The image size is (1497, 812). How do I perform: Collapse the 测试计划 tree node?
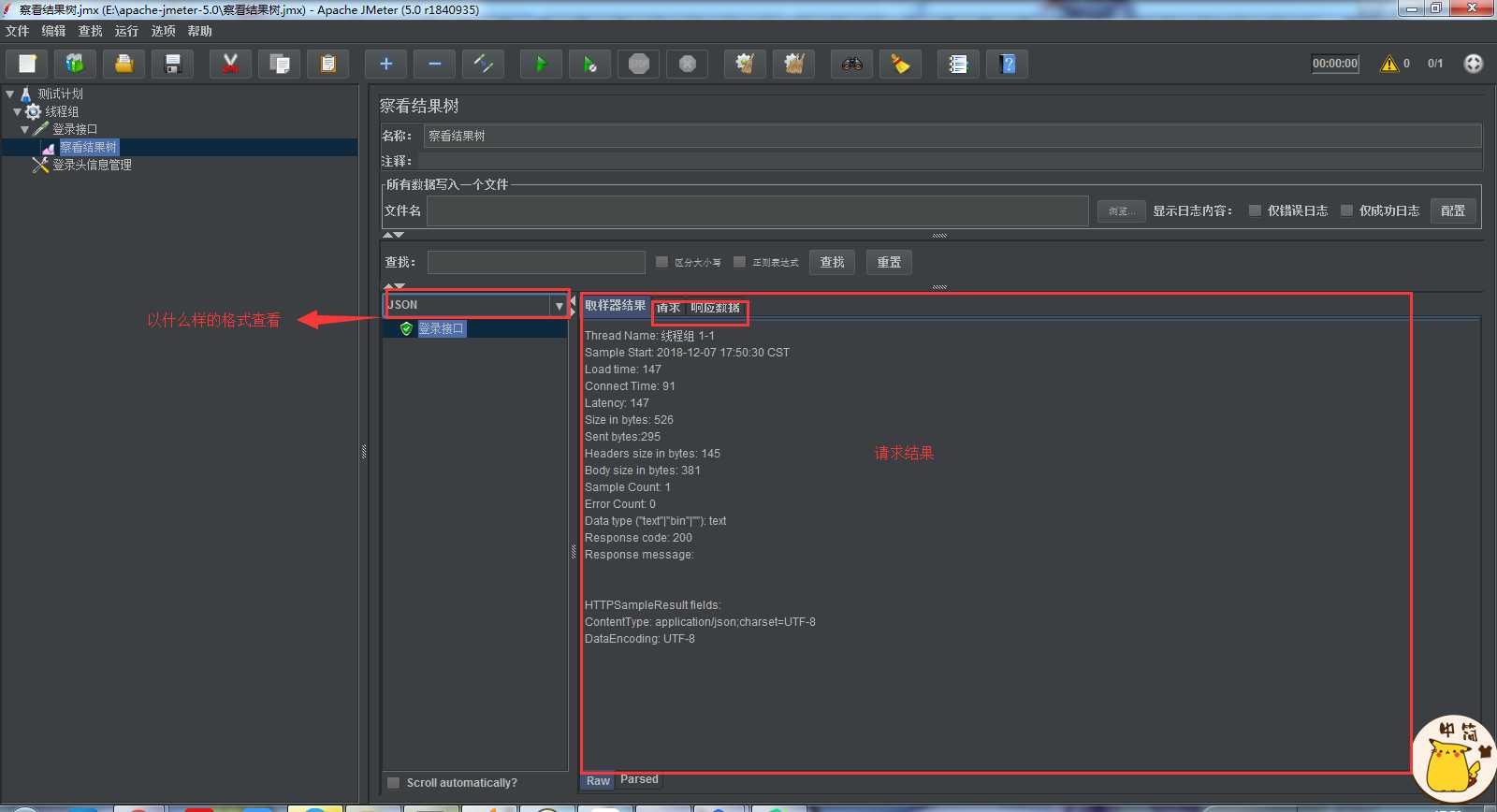(10, 94)
